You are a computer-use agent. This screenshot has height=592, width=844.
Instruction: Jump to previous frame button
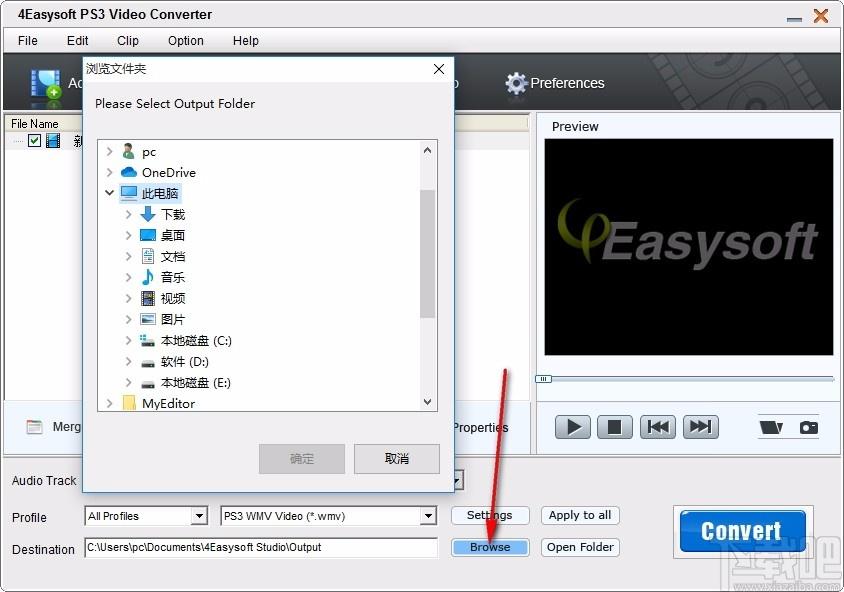pos(658,427)
